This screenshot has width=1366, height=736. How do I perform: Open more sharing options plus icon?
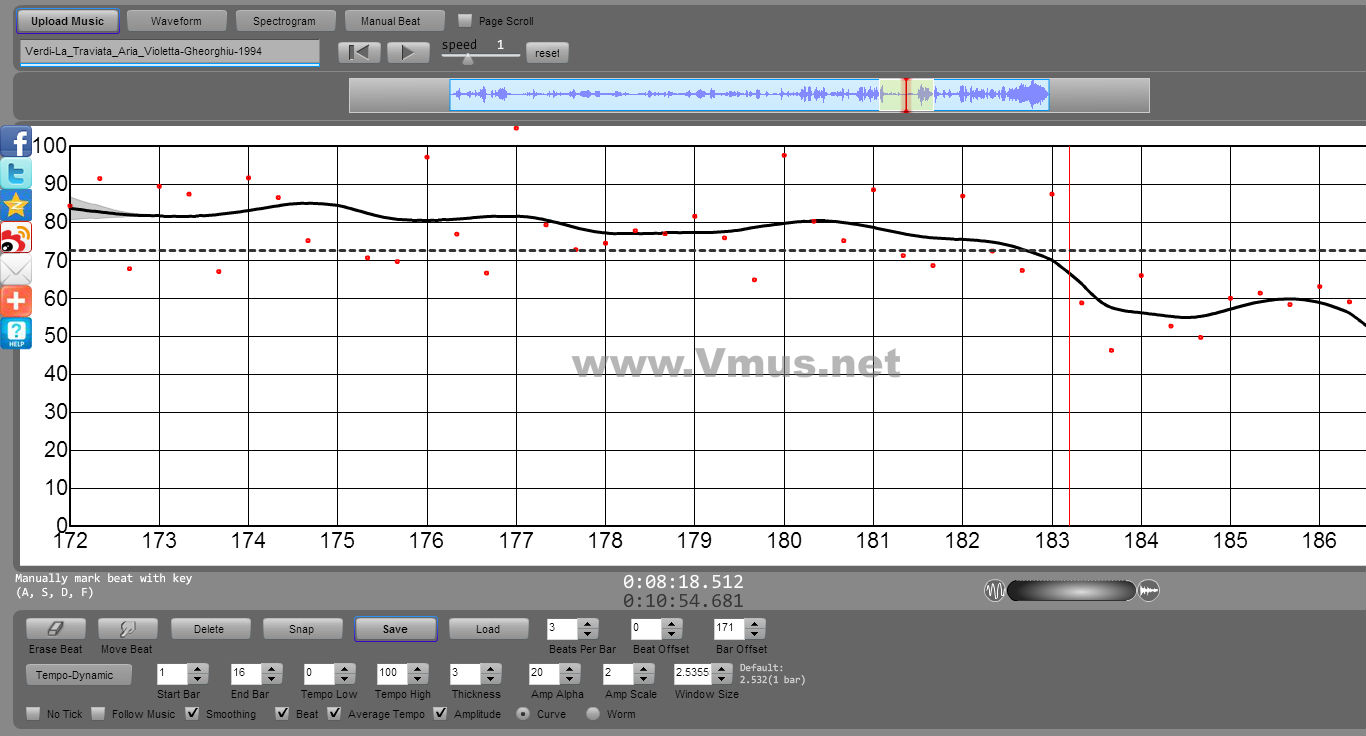pyautogui.click(x=16, y=301)
